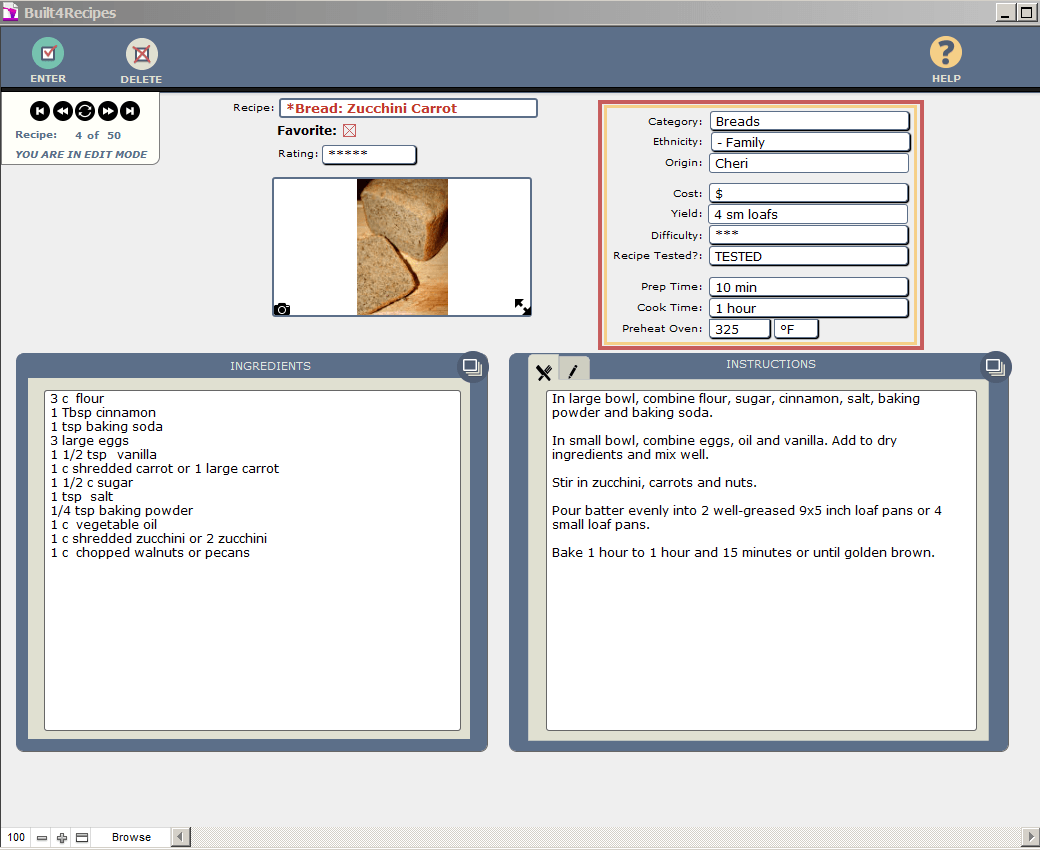This screenshot has height=850, width=1040.
Task: Advance to the next recipe record
Action: (x=108, y=111)
